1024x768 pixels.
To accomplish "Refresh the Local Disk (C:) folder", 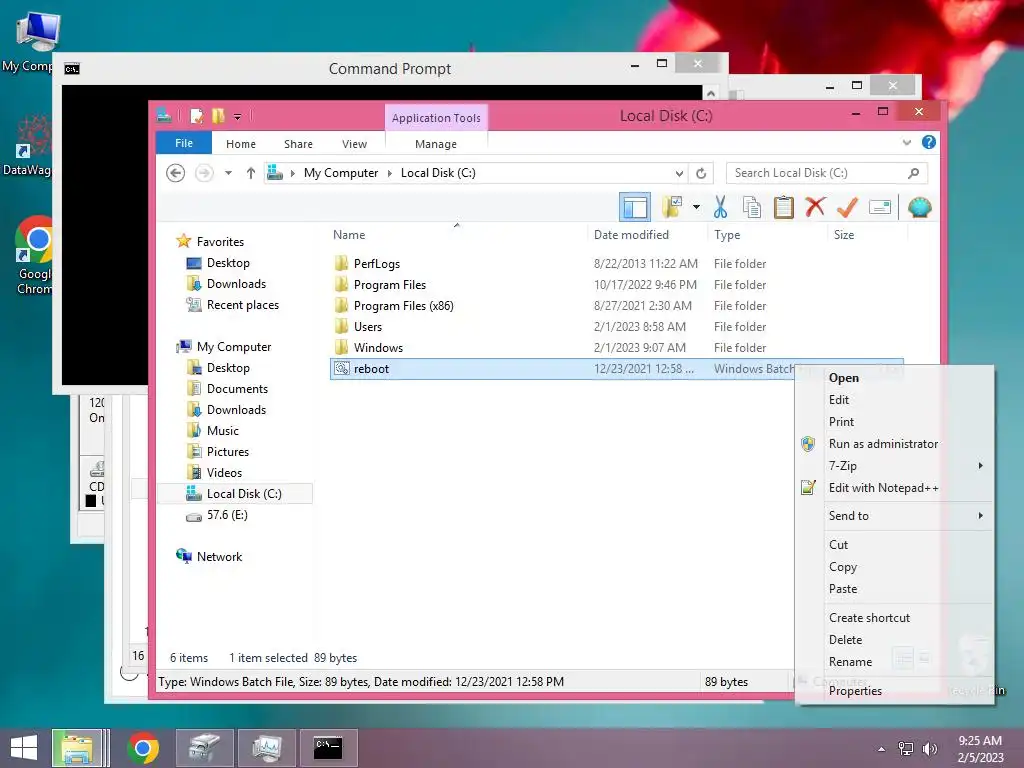I will 701,173.
